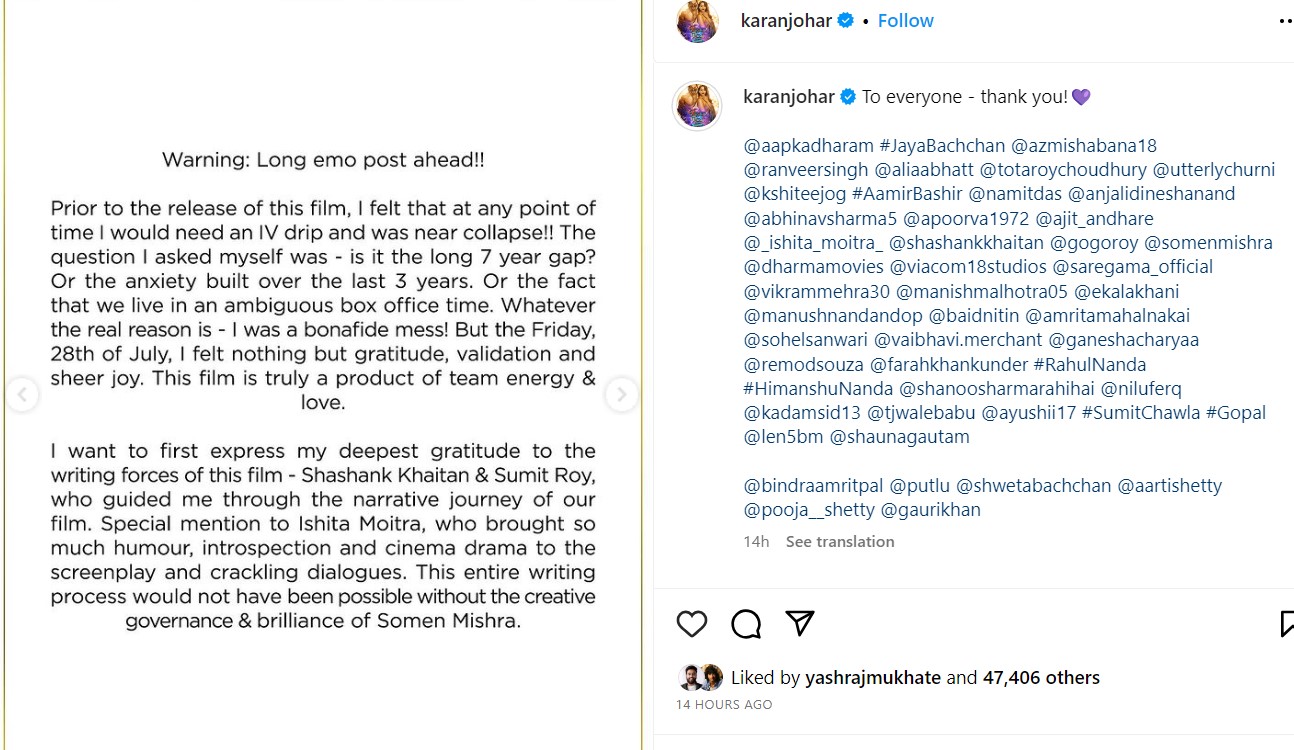Open the @gaurikhan profile mention
Viewport: 1294px width, 750px height.
930,510
